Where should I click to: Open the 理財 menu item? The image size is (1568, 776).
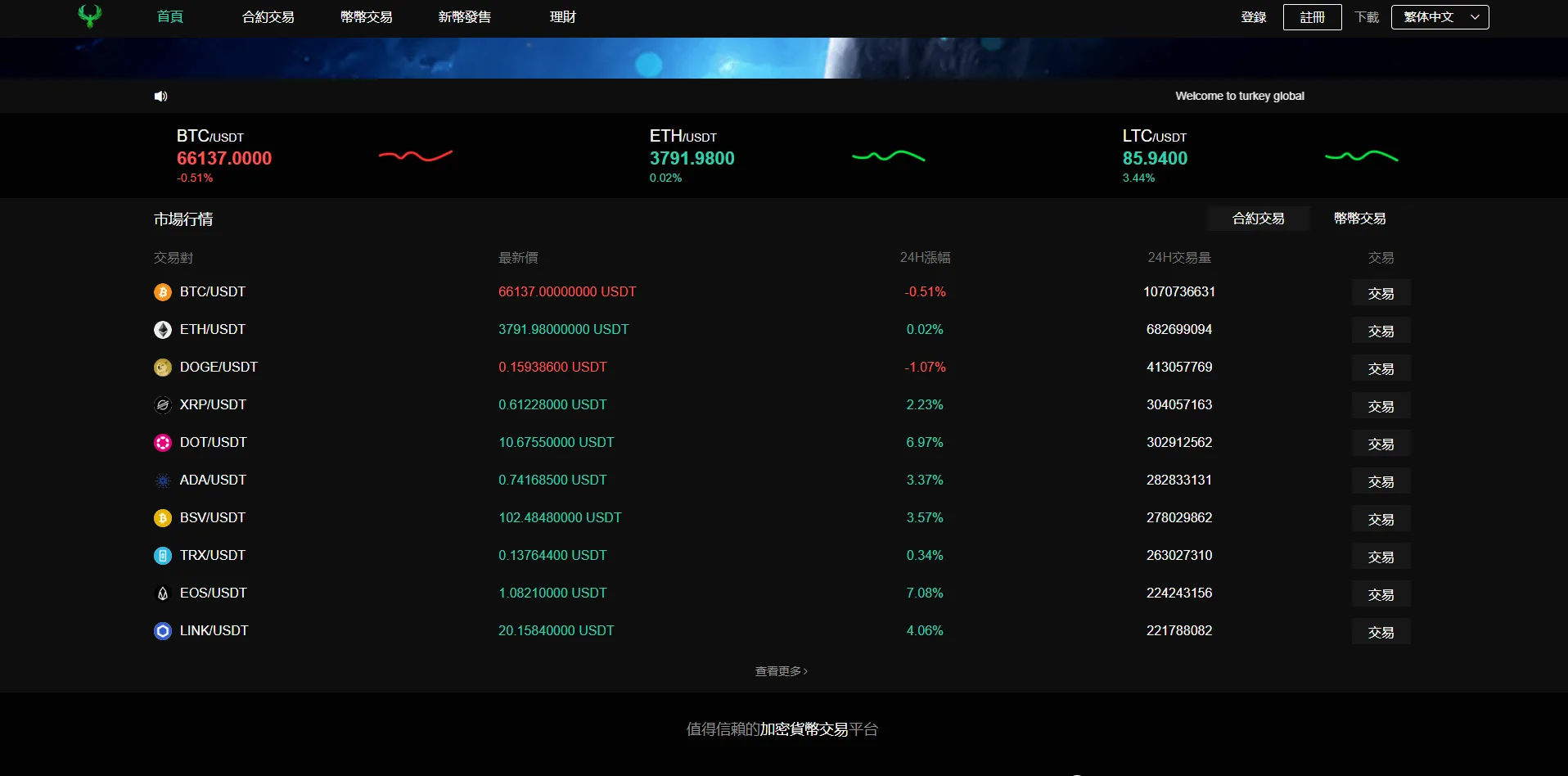[562, 16]
